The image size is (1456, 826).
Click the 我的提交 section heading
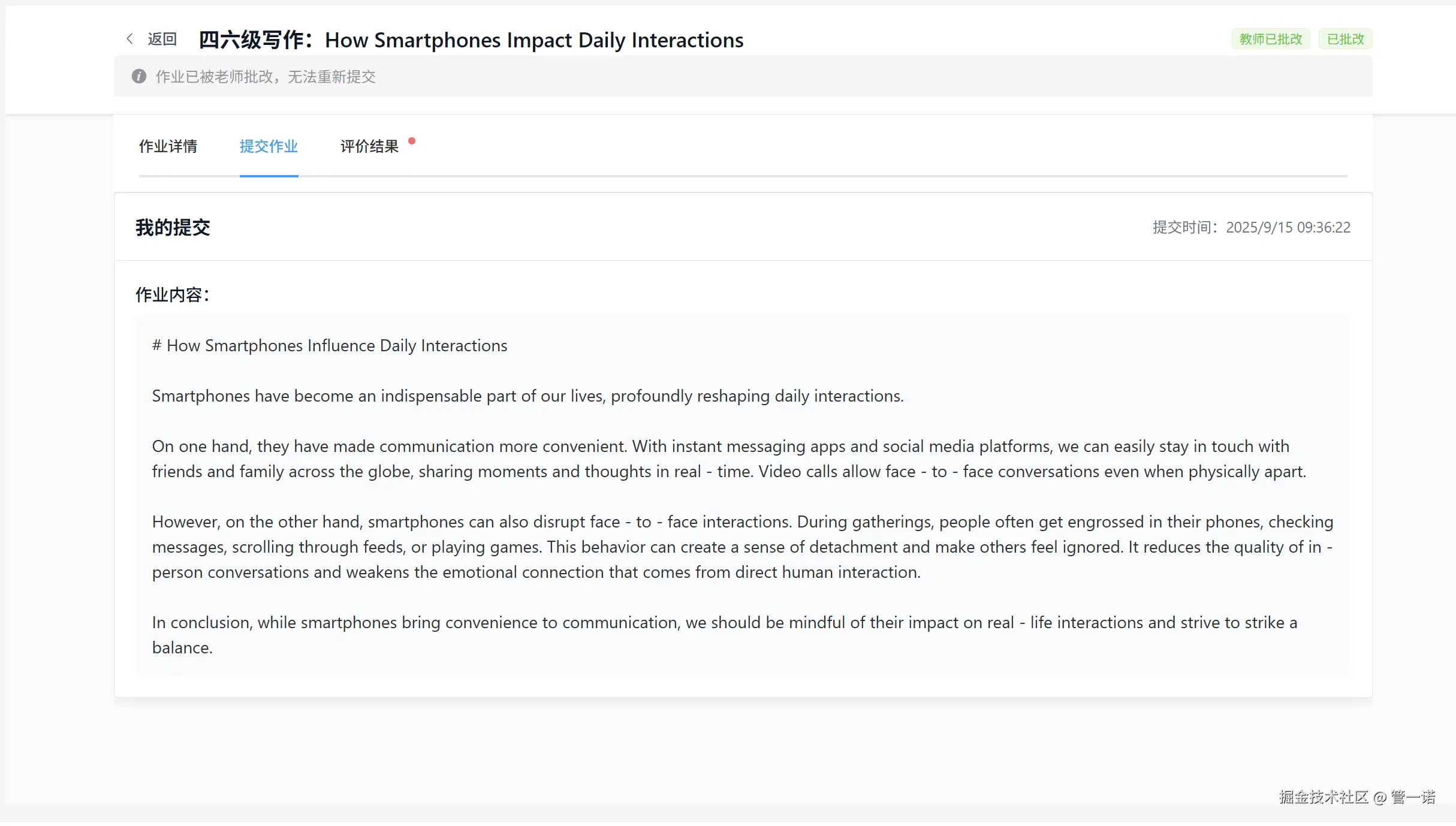173,227
